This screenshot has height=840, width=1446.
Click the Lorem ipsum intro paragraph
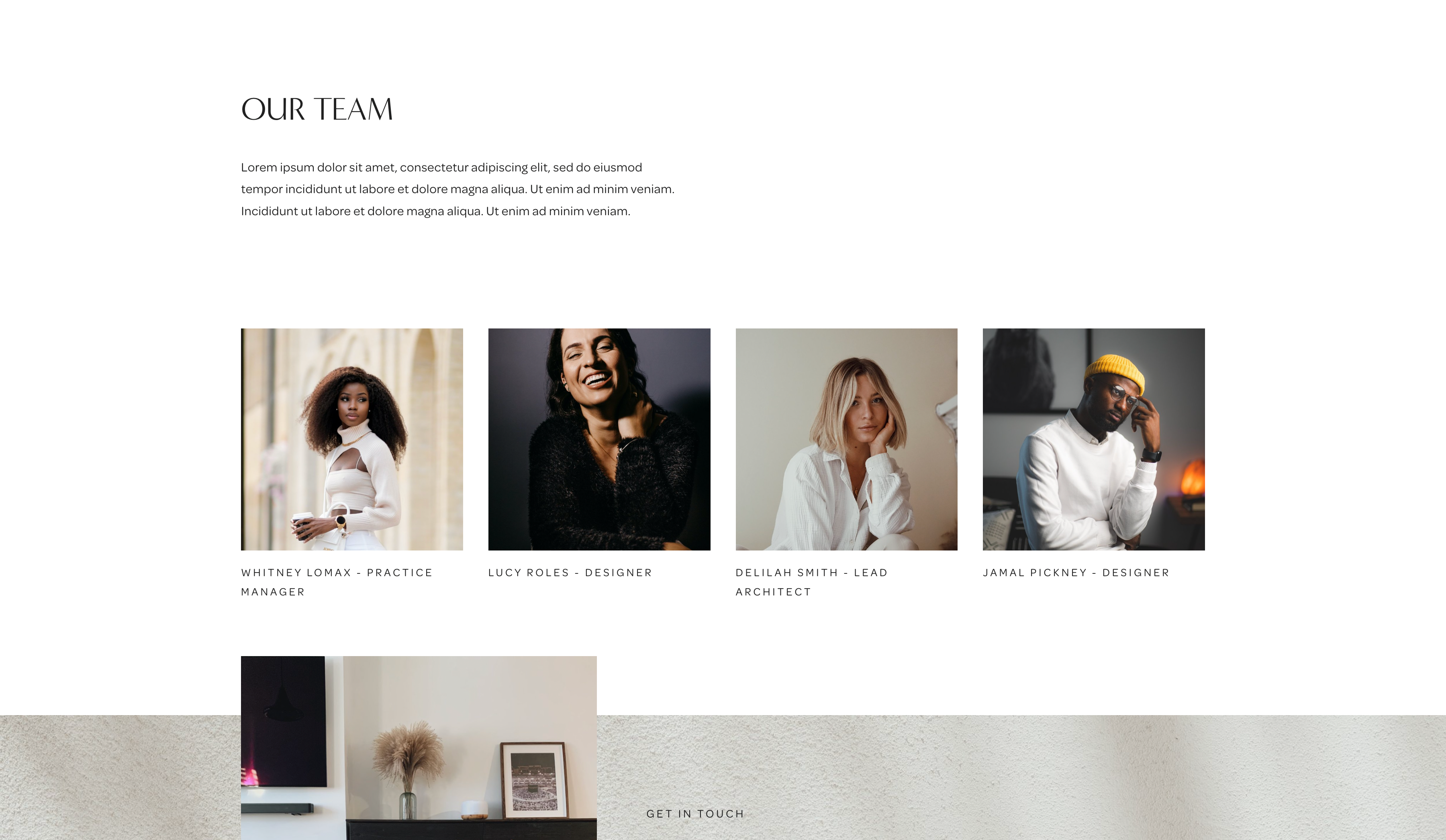pos(457,190)
